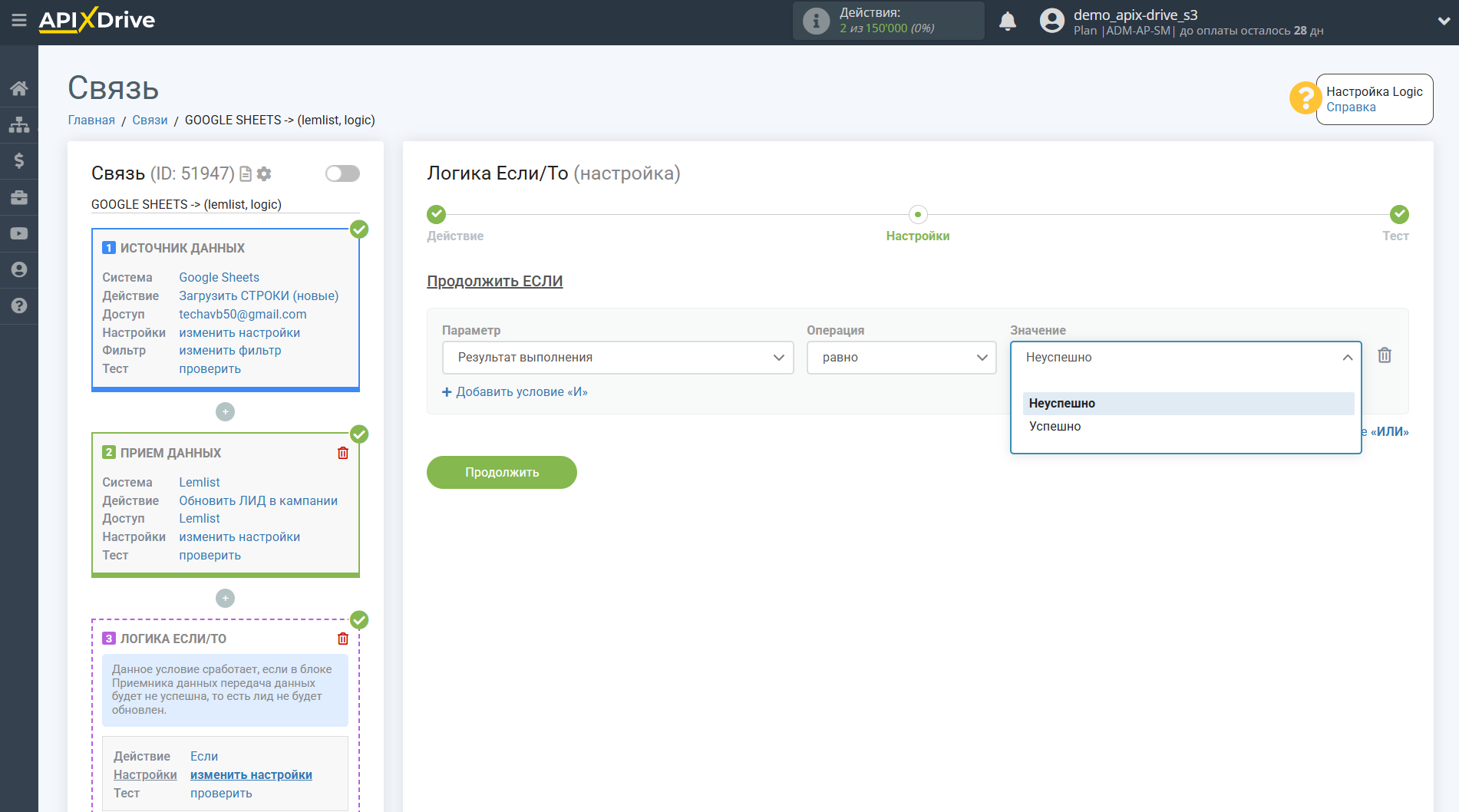Expand the account menu chevron

click(x=1444, y=21)
